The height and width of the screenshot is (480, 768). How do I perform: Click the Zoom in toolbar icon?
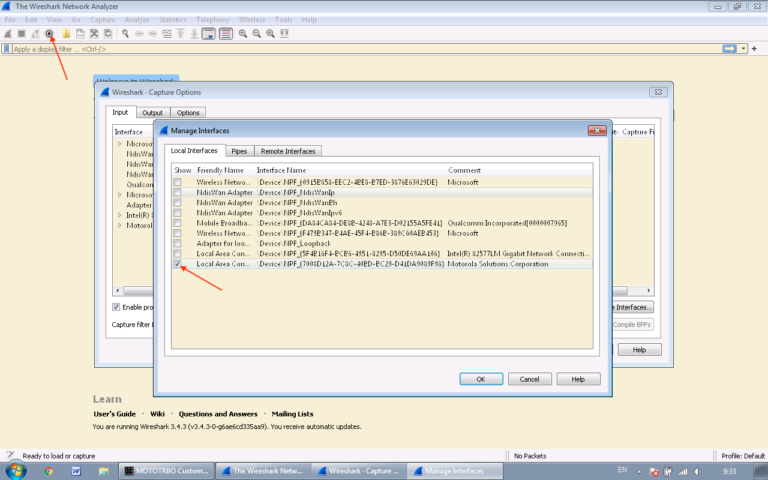243,33
